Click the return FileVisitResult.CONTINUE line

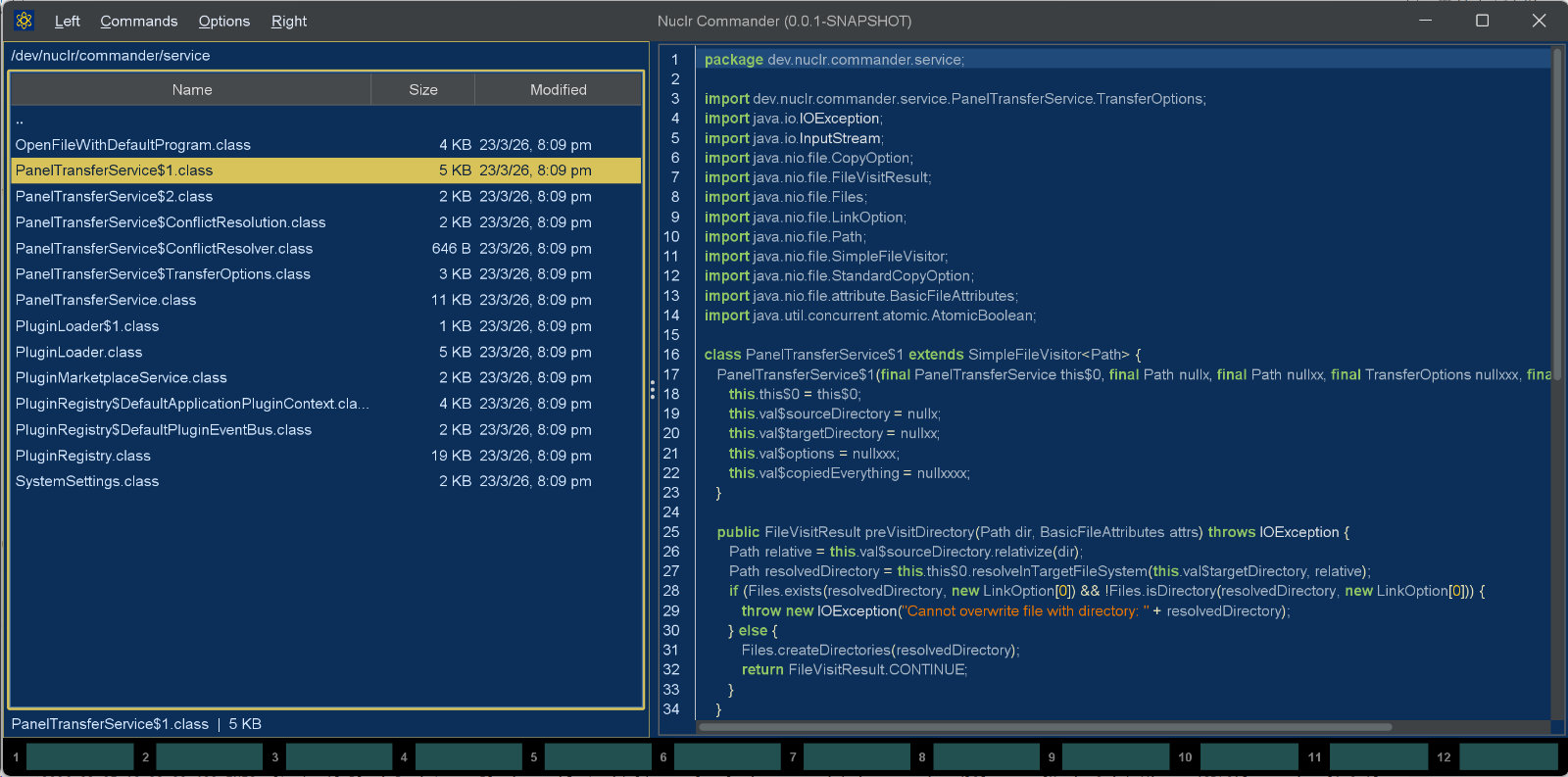click(x=855, y=670)
